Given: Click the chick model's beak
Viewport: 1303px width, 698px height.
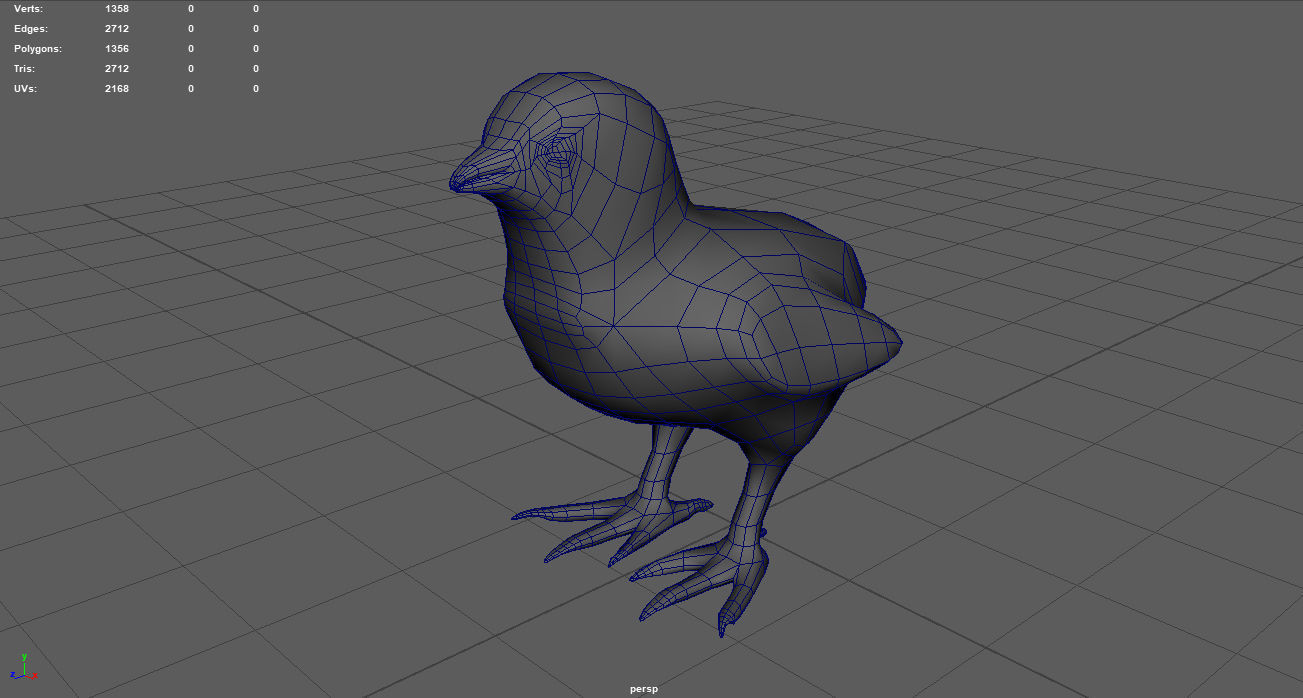Looking at the screenshot, I should (x=482, y=170).
